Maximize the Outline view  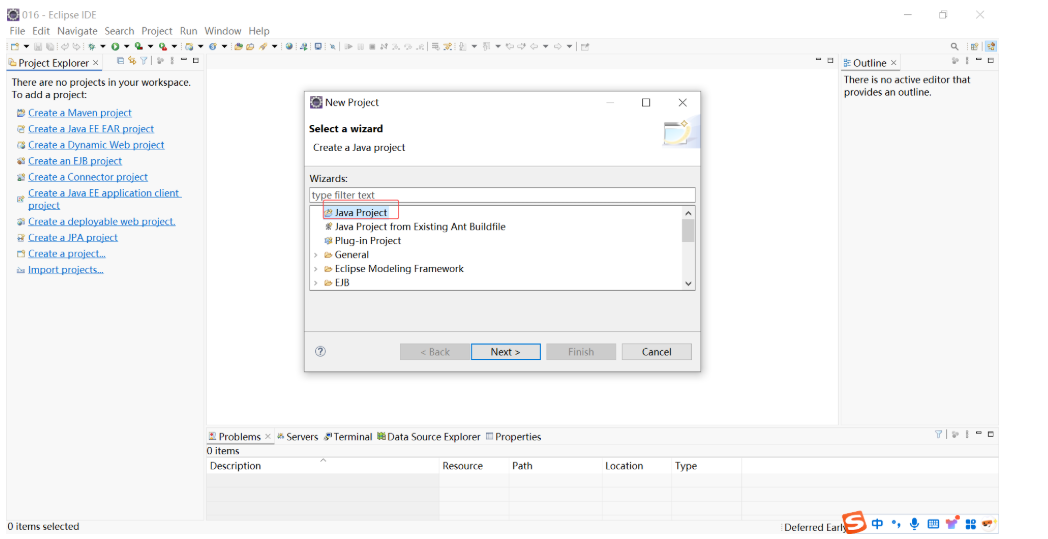tap(991, 61)
